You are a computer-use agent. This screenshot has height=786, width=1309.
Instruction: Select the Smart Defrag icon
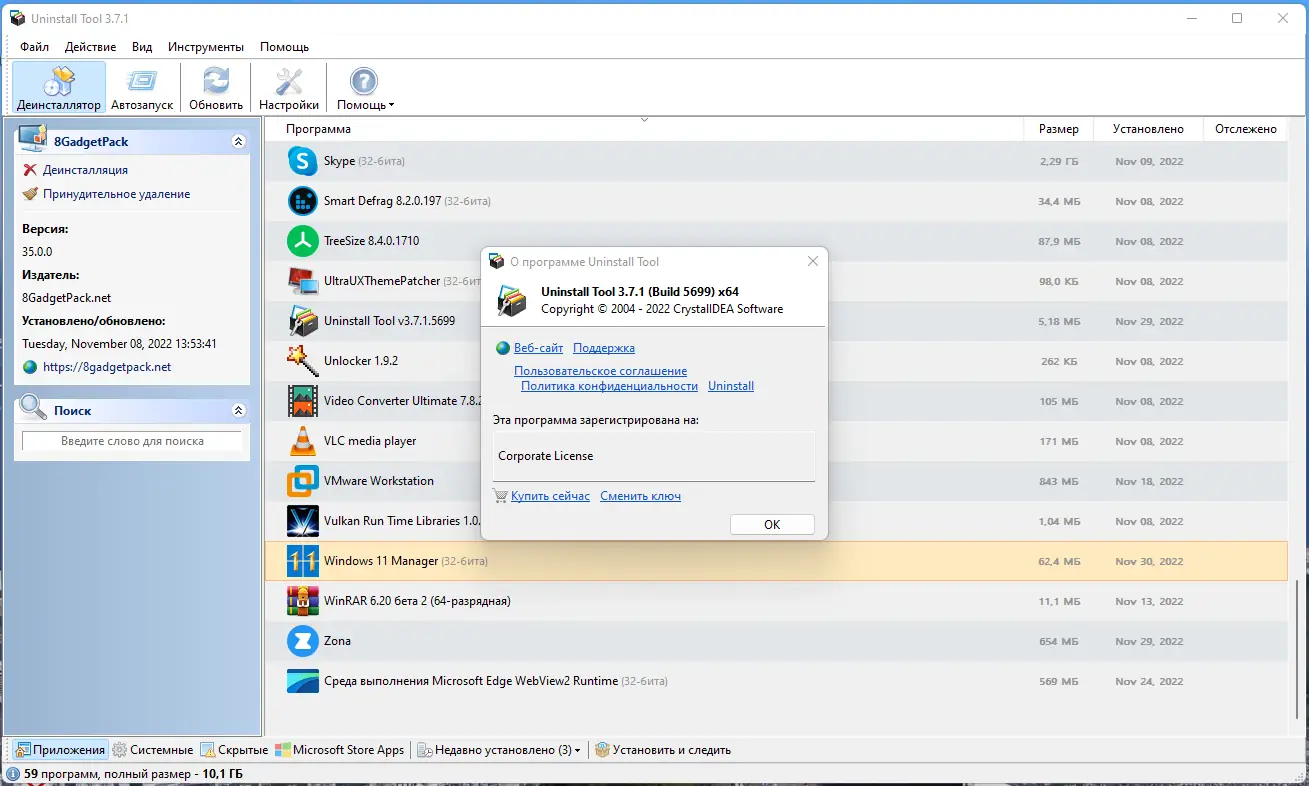[302, 201]
